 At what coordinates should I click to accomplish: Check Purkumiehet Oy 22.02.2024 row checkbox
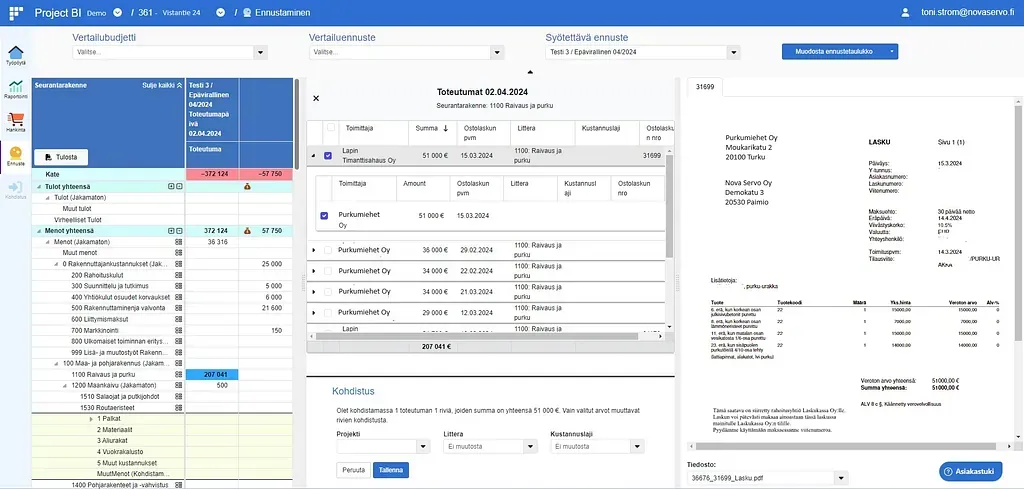tap(328, 270)
